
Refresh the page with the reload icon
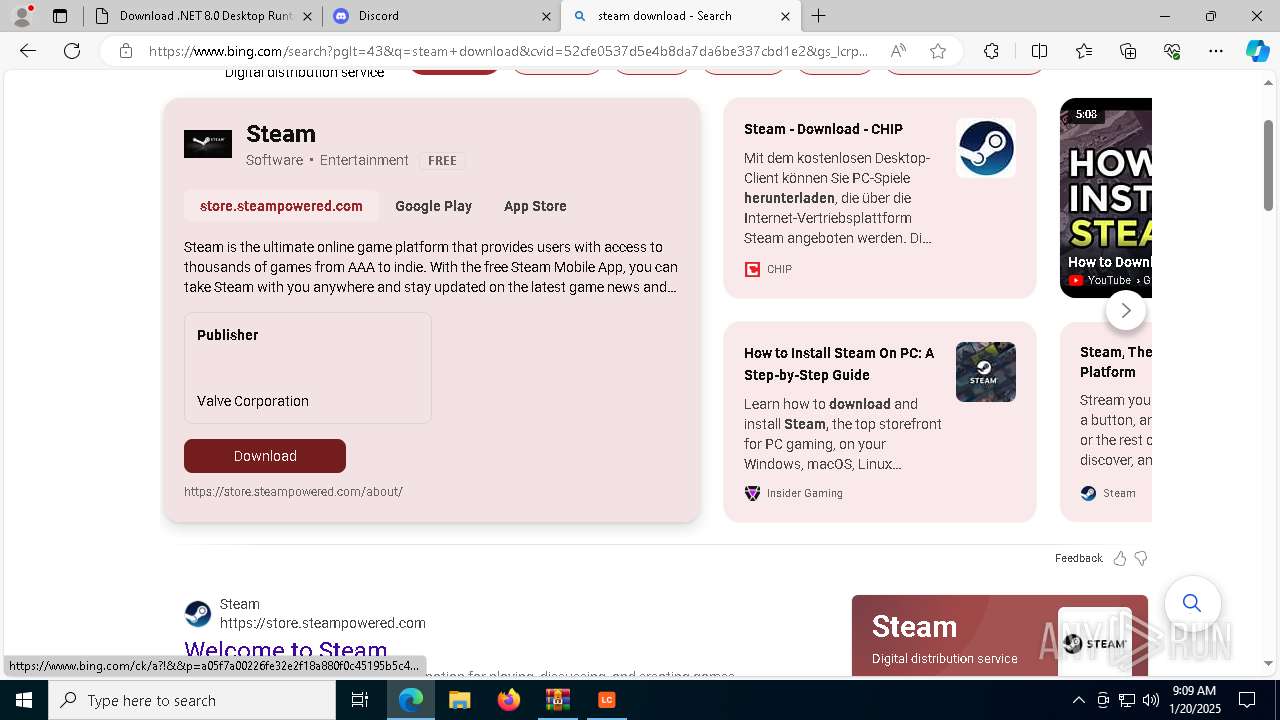coord(72,51)
